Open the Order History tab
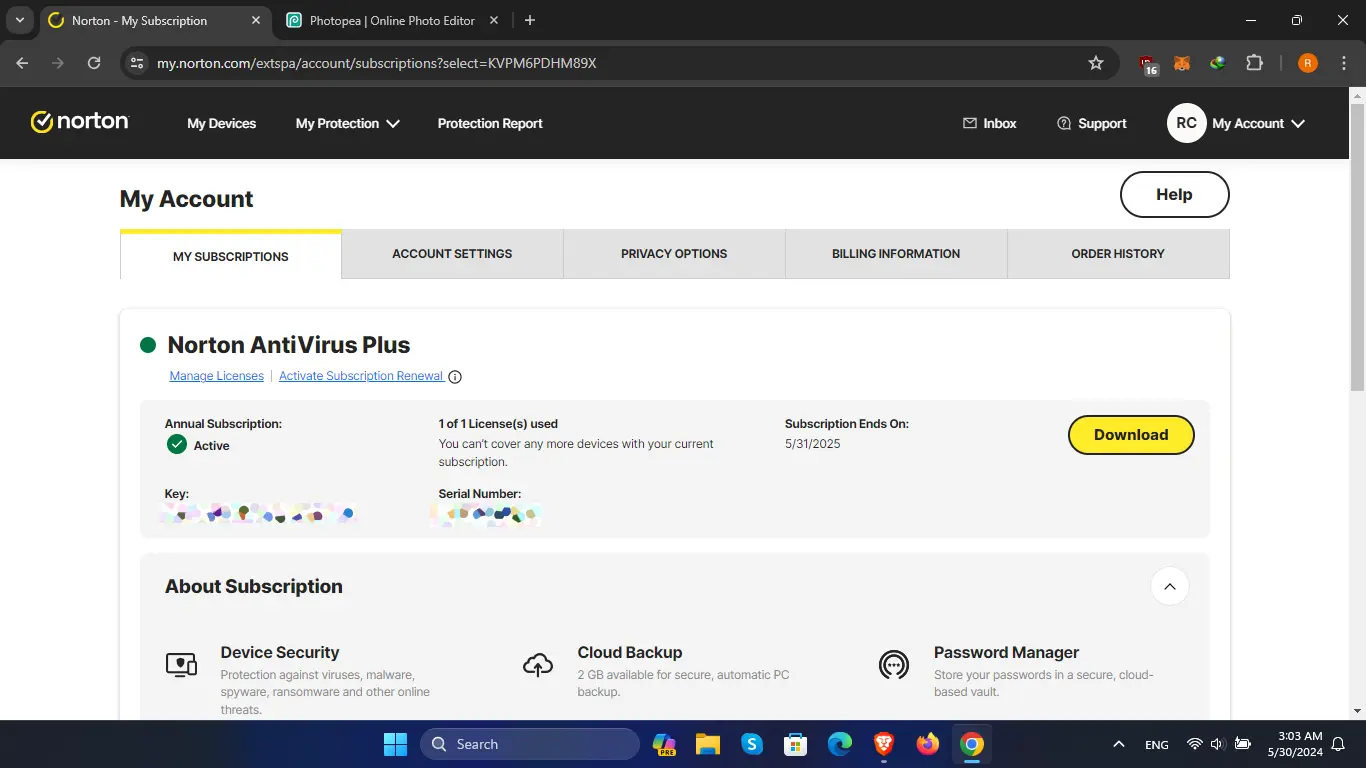Viewport: 1366px width, 768px height. point(1118,254)
